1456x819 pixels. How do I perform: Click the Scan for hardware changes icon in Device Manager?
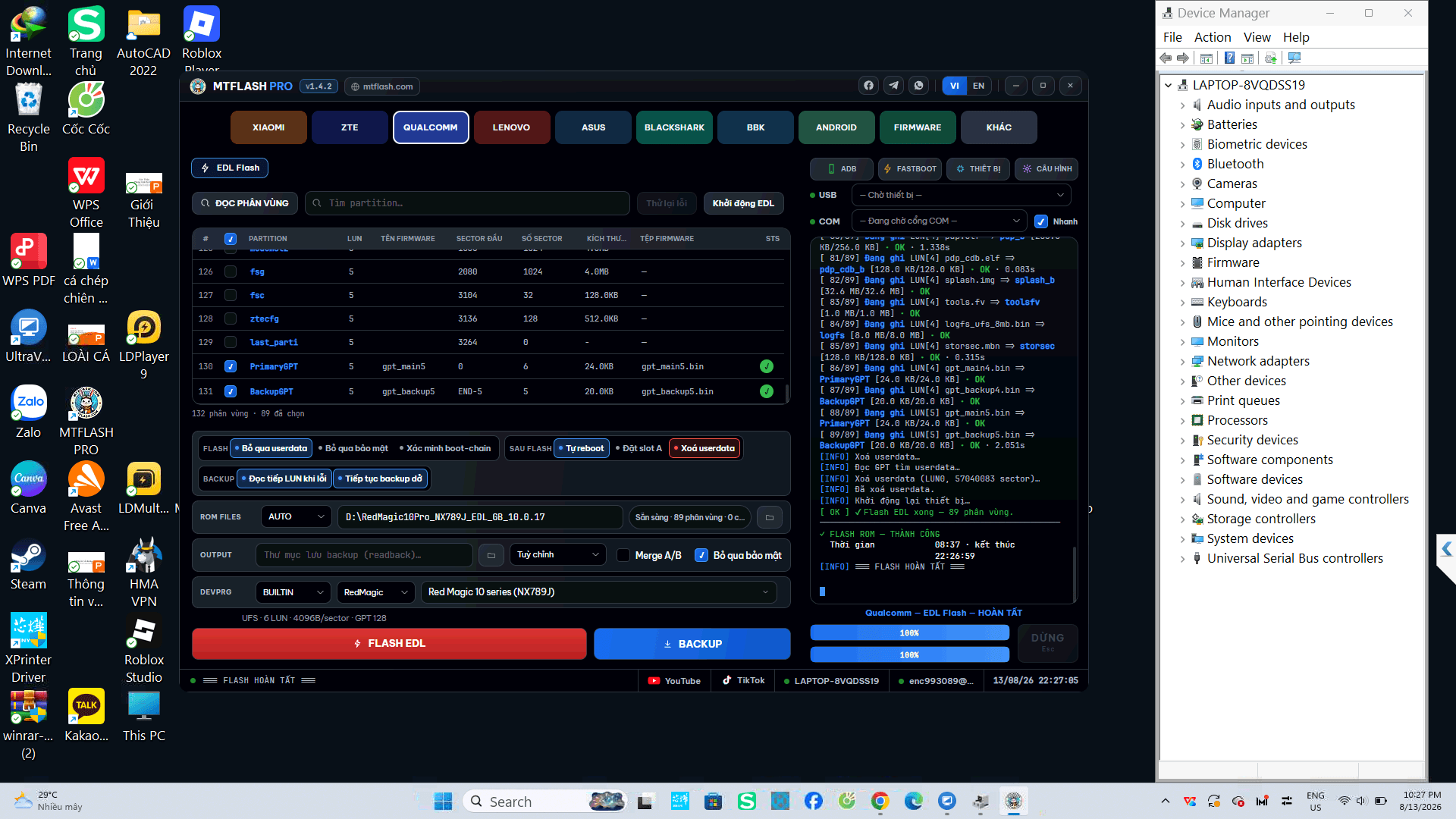tap(1294, 58)
